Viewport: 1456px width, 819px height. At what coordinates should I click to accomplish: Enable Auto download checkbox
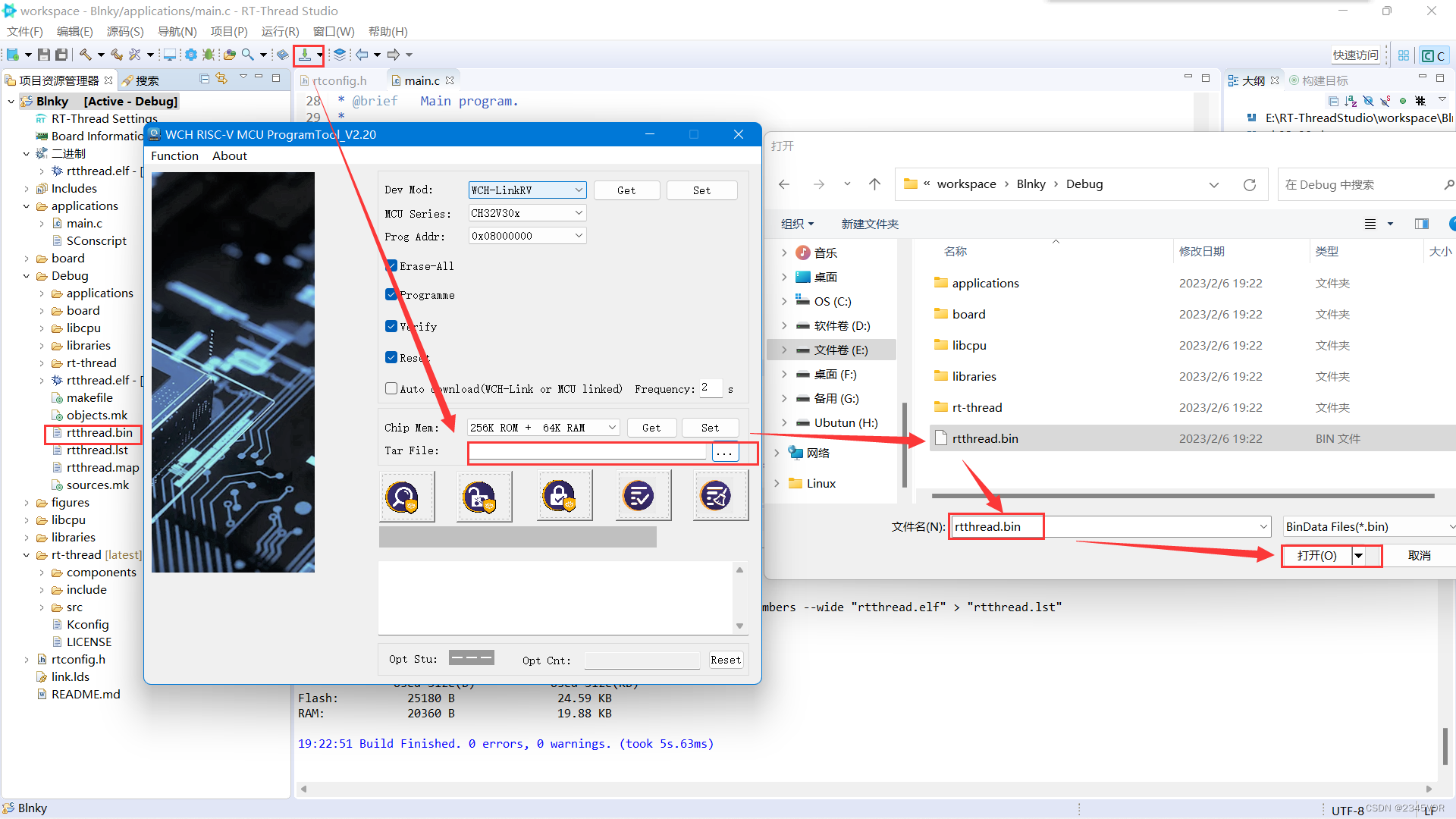click(x=391, y=388)
